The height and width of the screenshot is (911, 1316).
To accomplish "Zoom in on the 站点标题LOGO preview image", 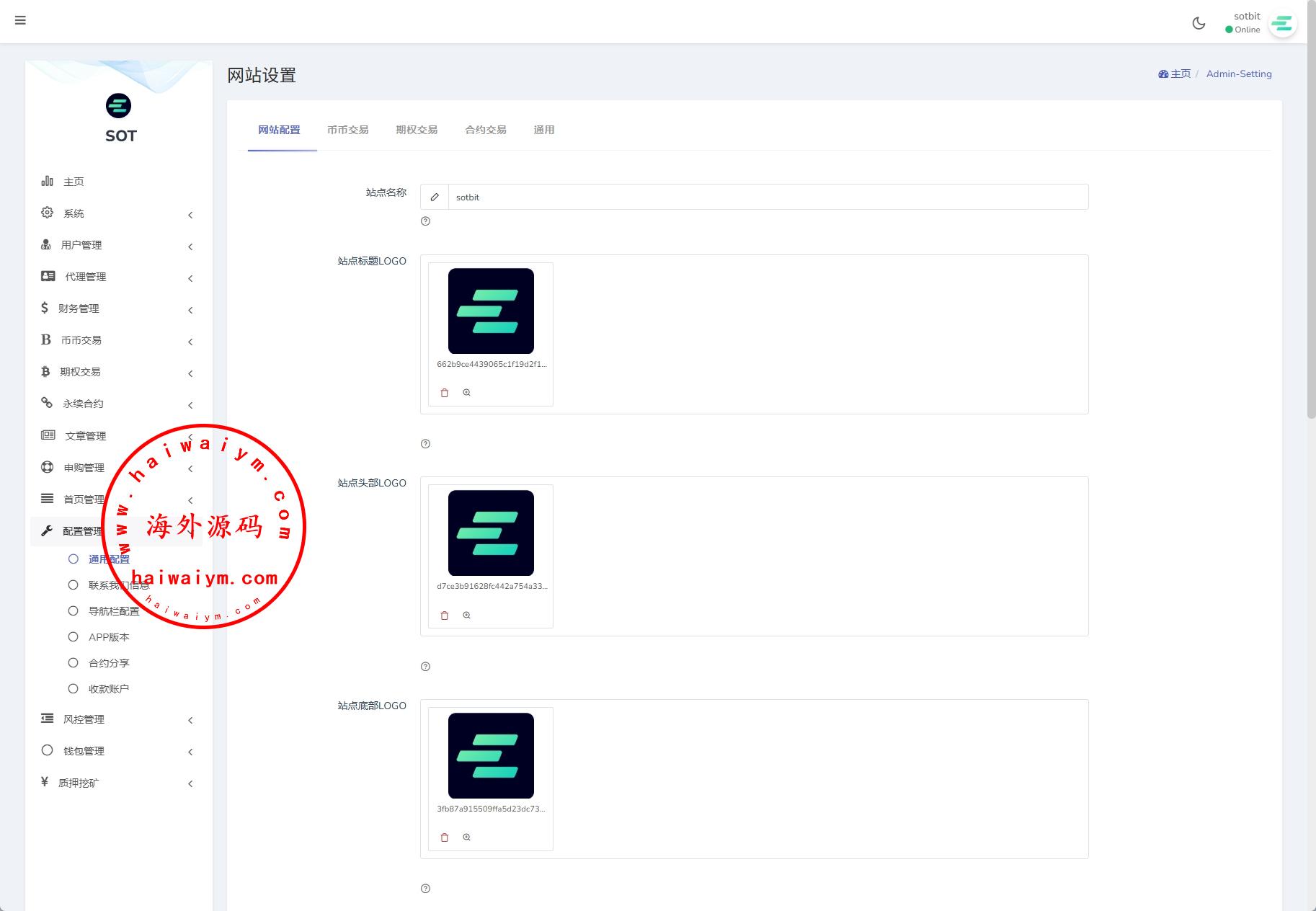I will (467, 393).
